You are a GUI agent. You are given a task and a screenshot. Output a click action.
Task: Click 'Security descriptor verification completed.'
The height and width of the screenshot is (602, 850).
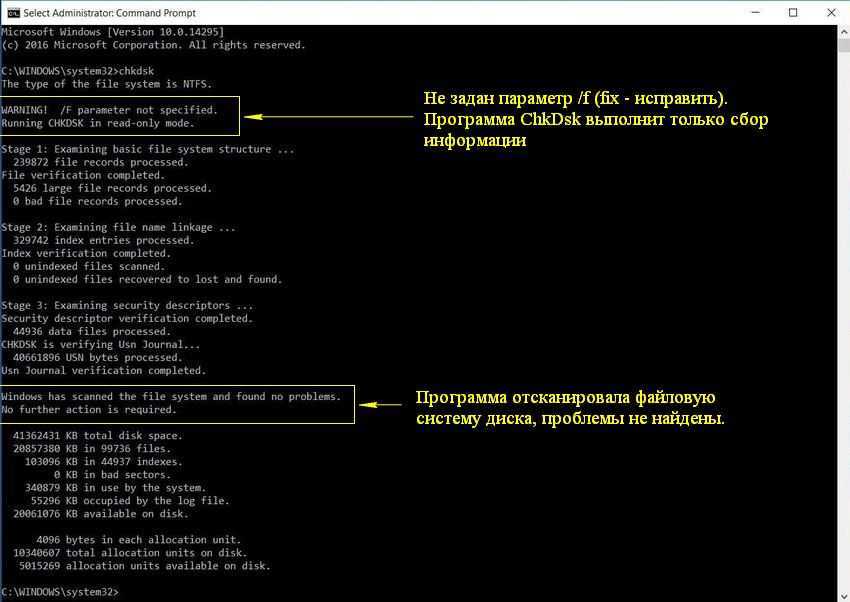[x=127, y=318]
